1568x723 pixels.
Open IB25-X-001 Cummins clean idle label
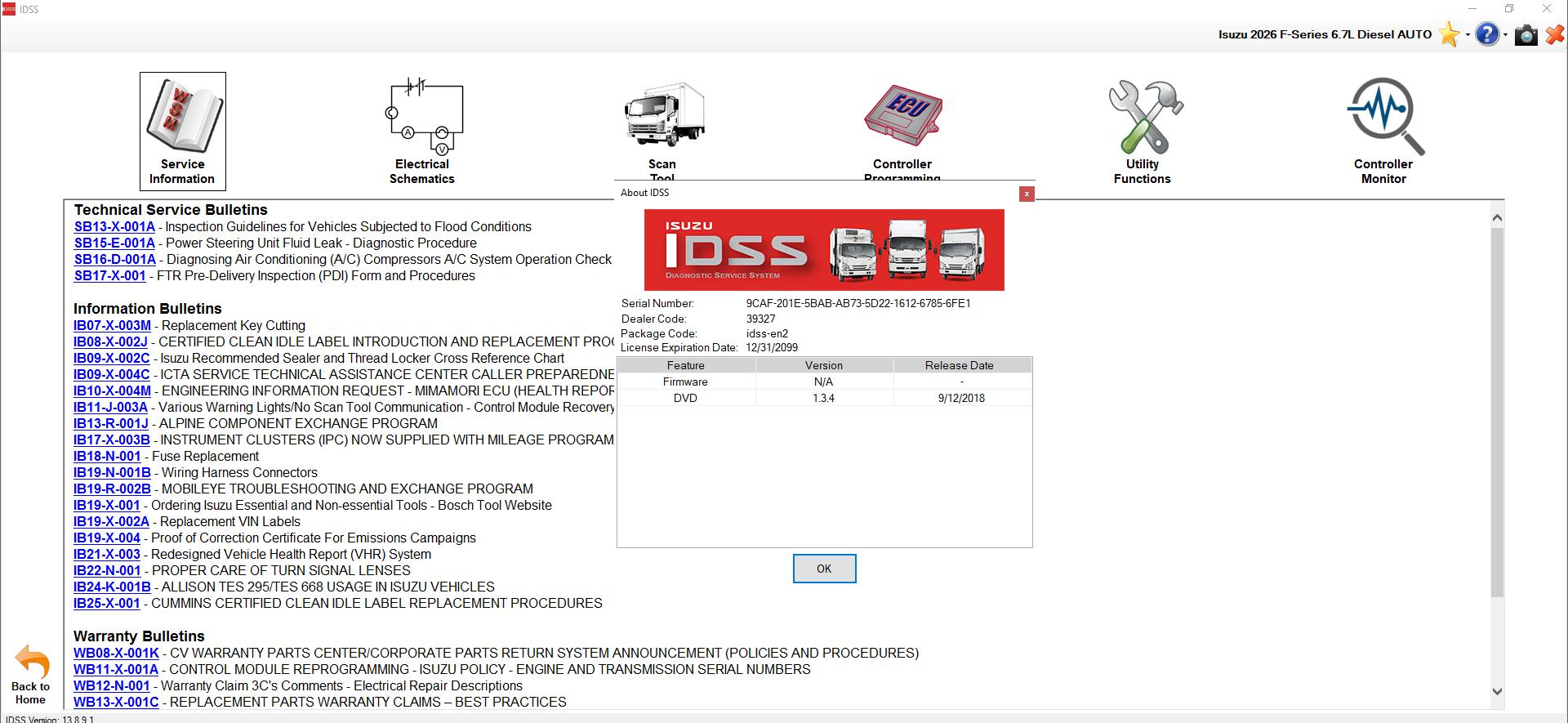click(107, 603)
